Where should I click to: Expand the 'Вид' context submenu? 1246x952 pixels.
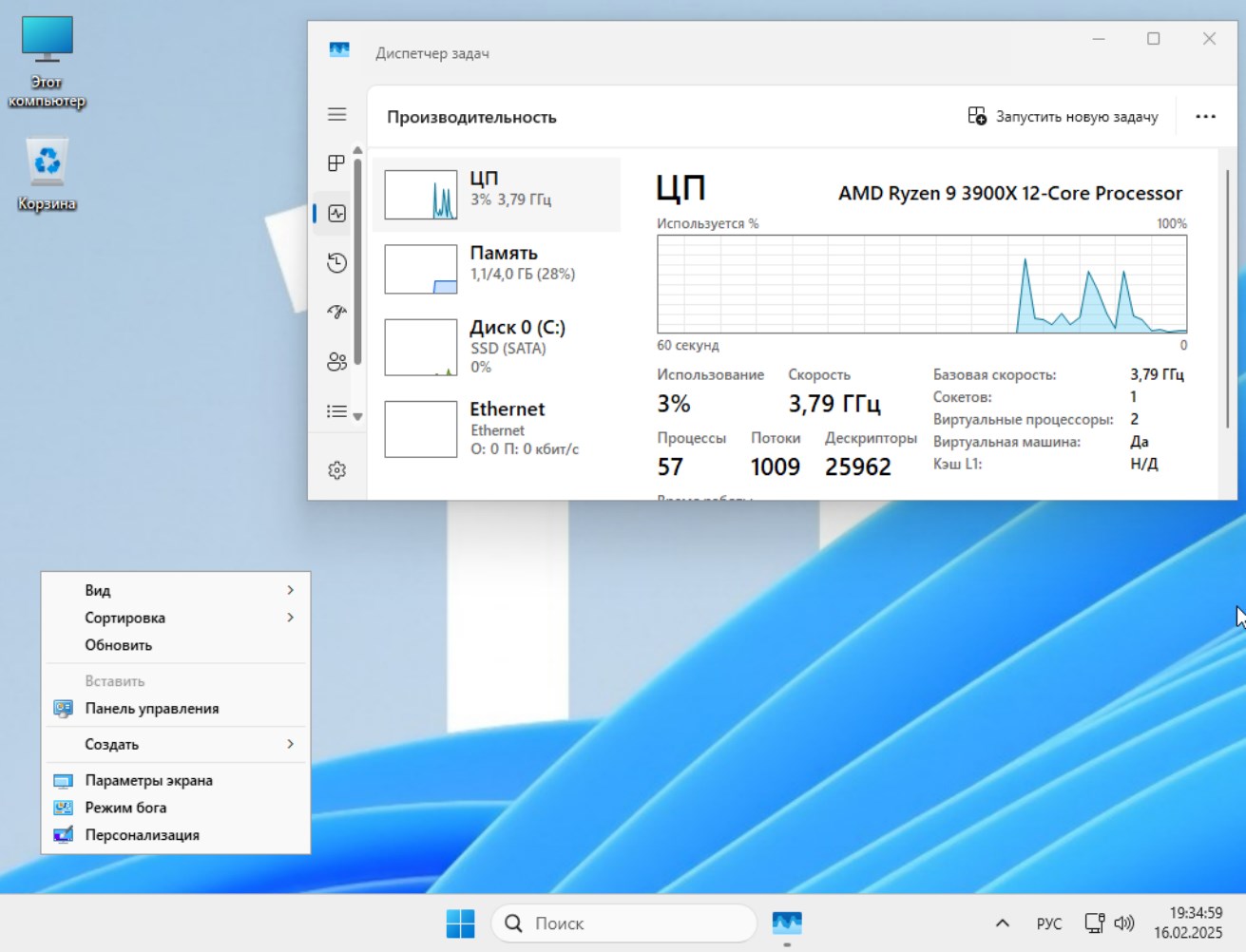(x=176, y=590)
